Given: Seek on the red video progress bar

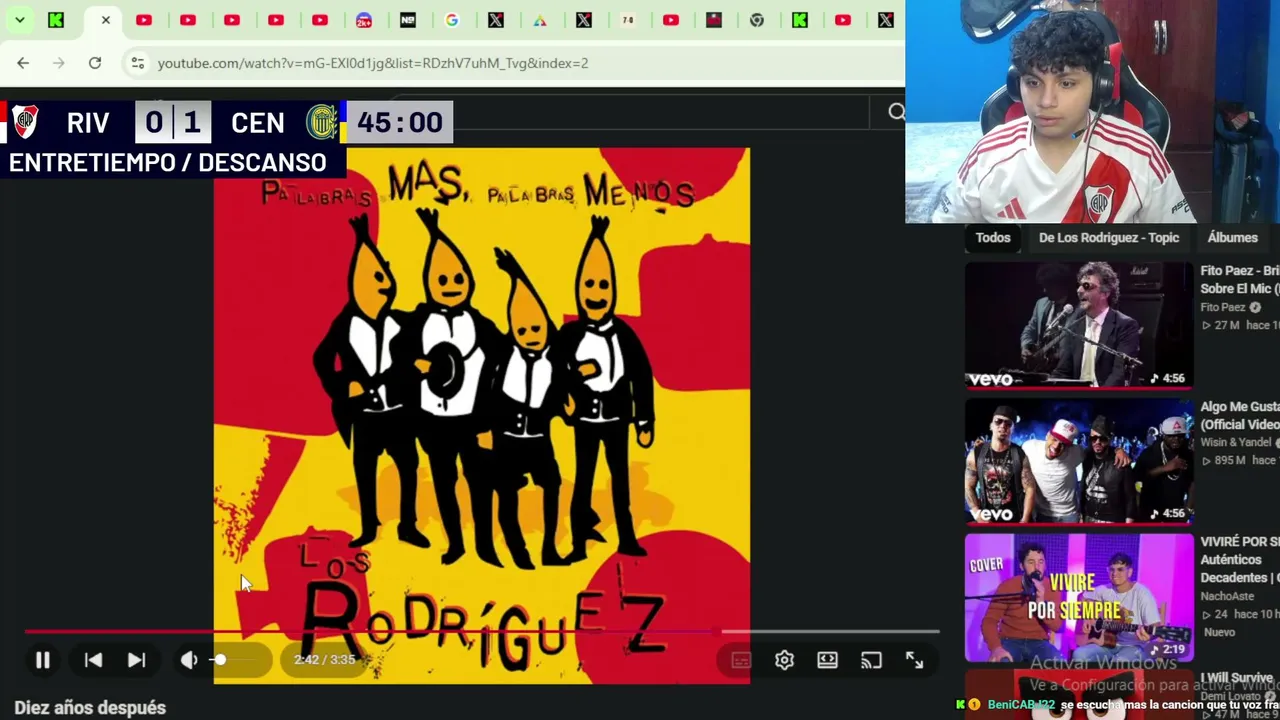Looking at the screenshot, I should [482, 632].
